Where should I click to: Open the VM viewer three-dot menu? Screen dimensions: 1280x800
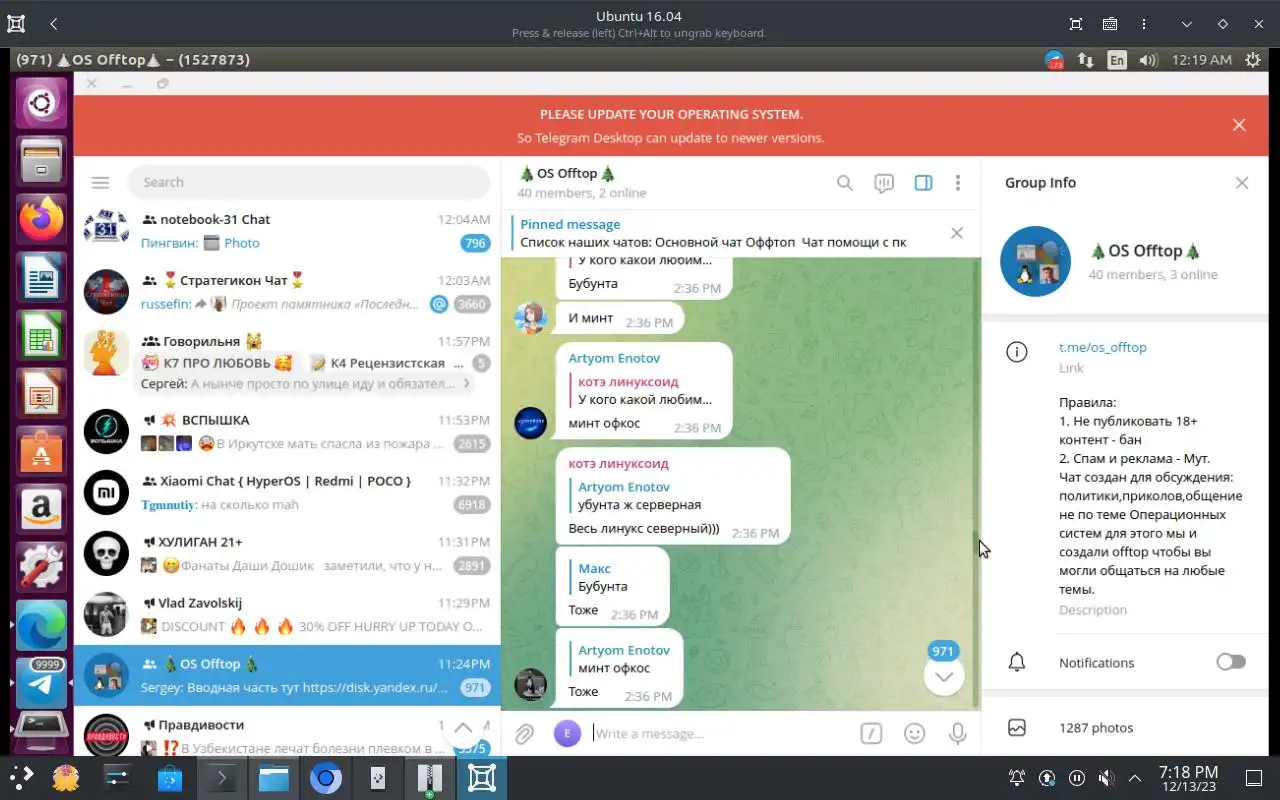pos(1143,24)
